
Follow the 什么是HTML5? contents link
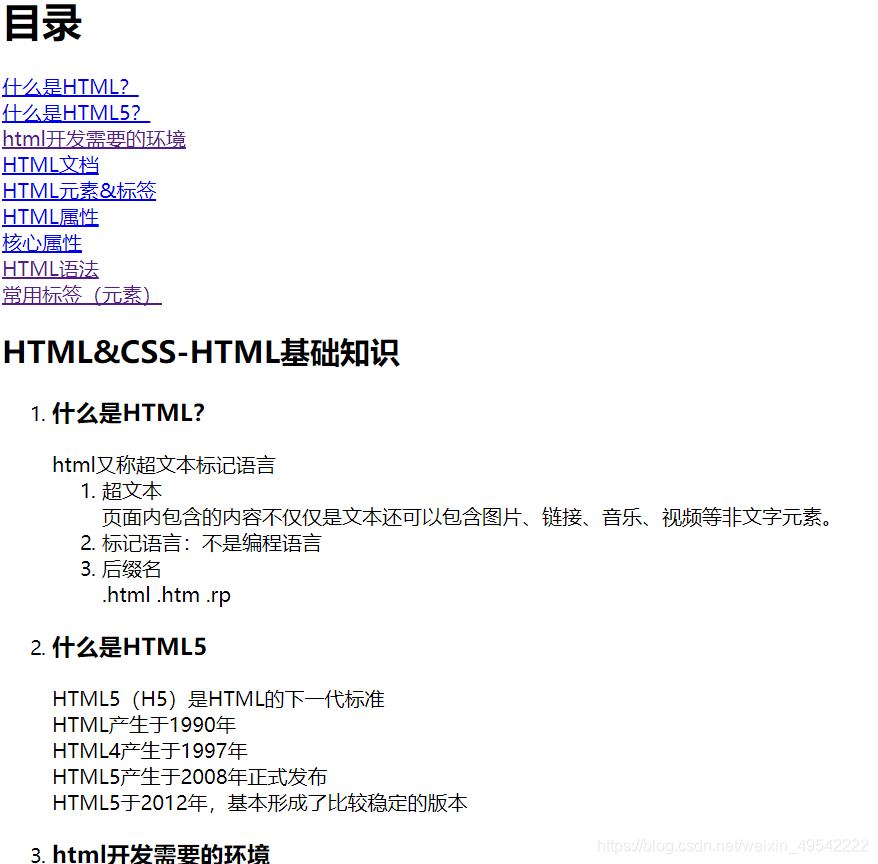click(x=76, y=113)
